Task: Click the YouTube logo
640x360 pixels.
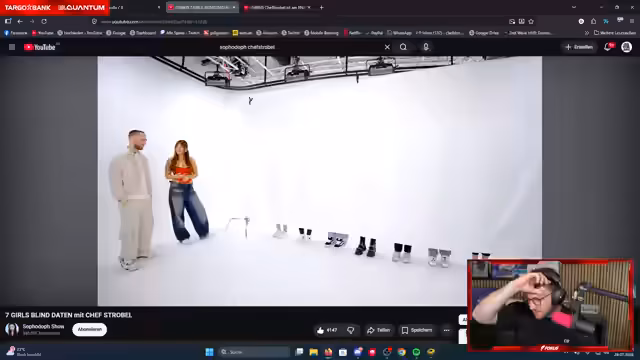Action: tap(40, 47)
